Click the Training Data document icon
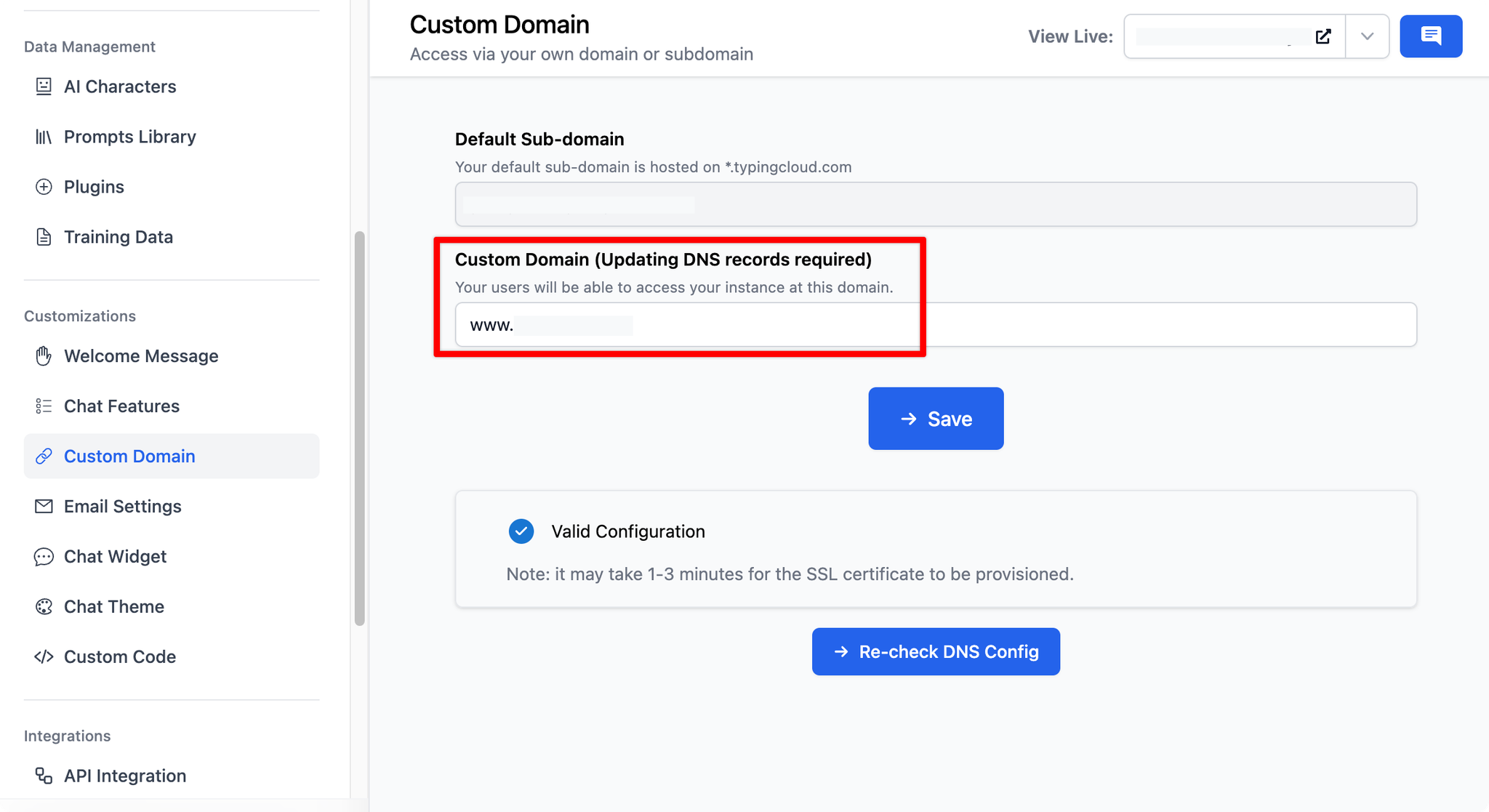Screen dimensions: 1489x812 pyautogui.click(x=44, y=237)
